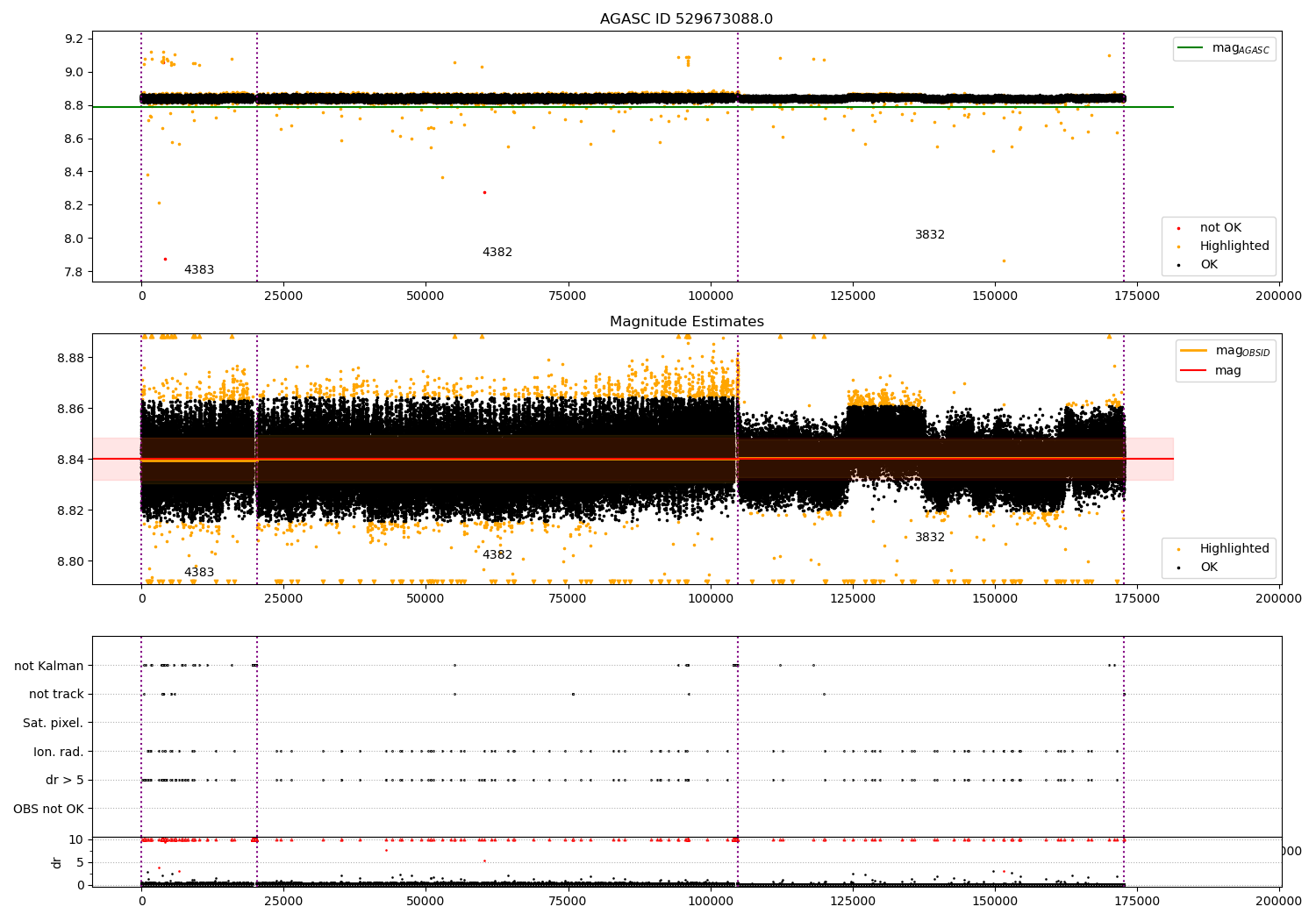Select 'OK' legend entry in top plot
The height and width of the screenshot is (921, 1316).
(1209, 265)
